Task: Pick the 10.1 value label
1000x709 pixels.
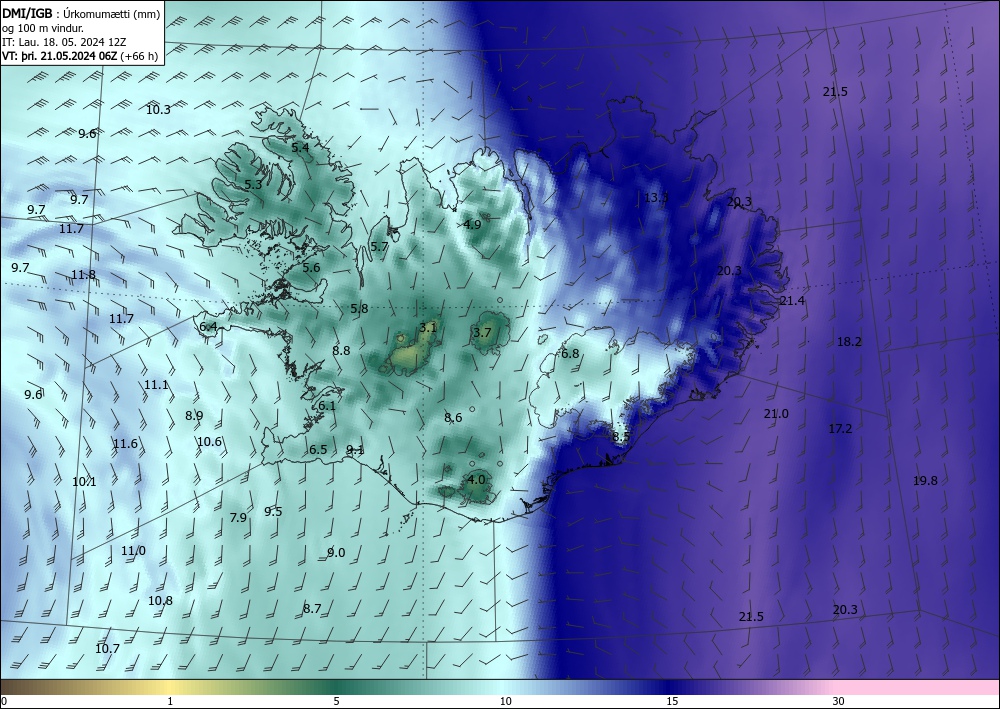Action: click(84, 482)
